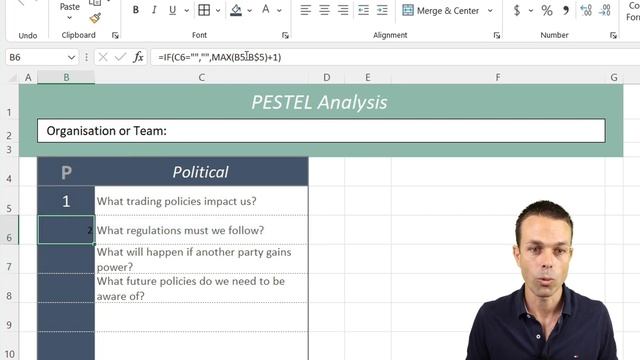Select column F header
This screenshot has height=360, width=640.
pyautogui.click(x=498, y=78)
